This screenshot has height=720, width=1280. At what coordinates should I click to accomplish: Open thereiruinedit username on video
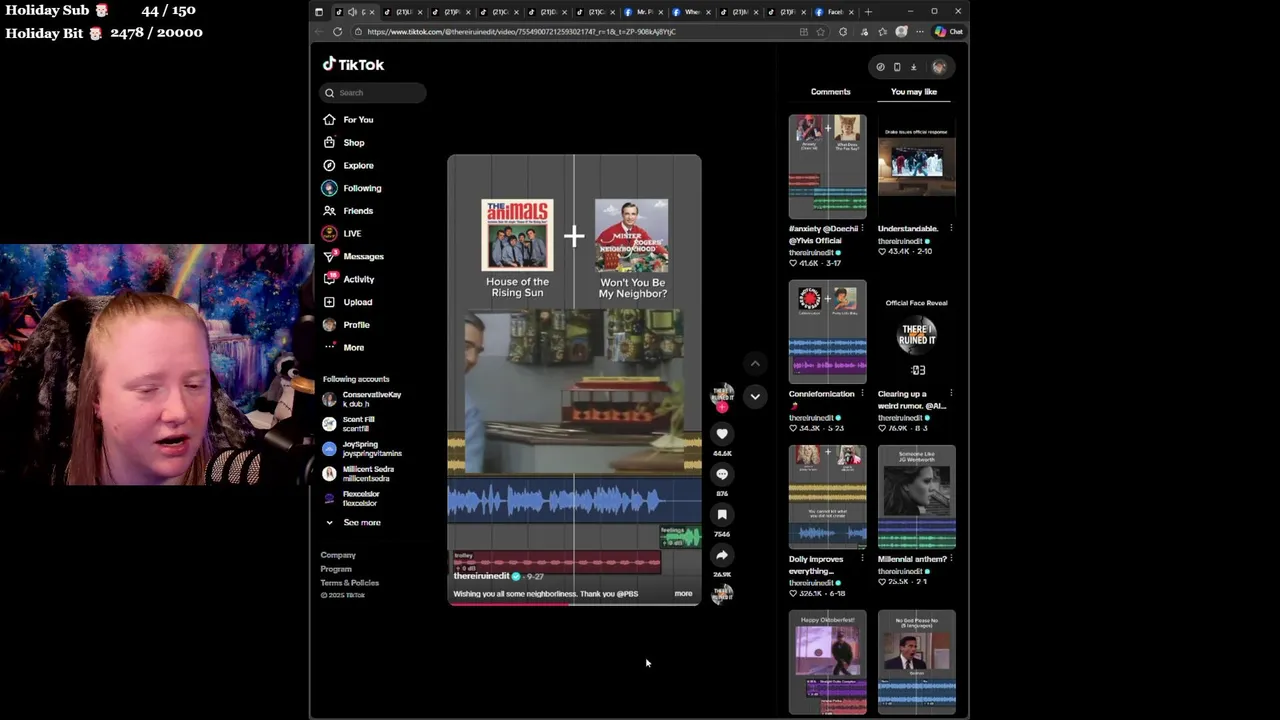(482, 577)
